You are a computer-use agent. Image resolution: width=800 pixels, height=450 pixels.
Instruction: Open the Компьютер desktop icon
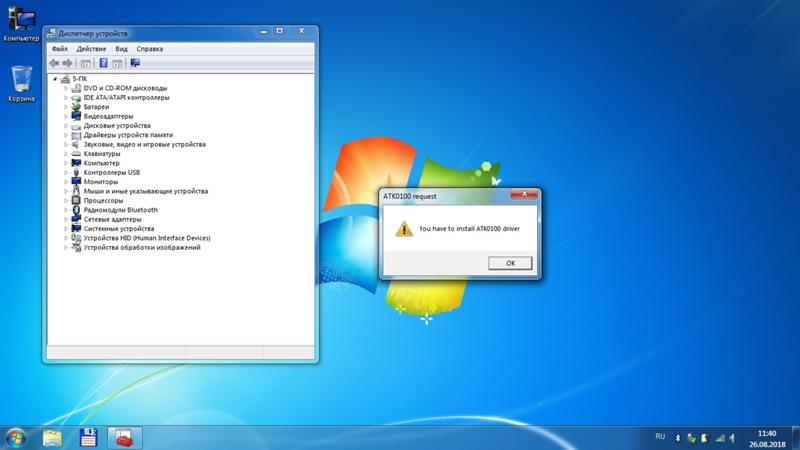point(21,24)
